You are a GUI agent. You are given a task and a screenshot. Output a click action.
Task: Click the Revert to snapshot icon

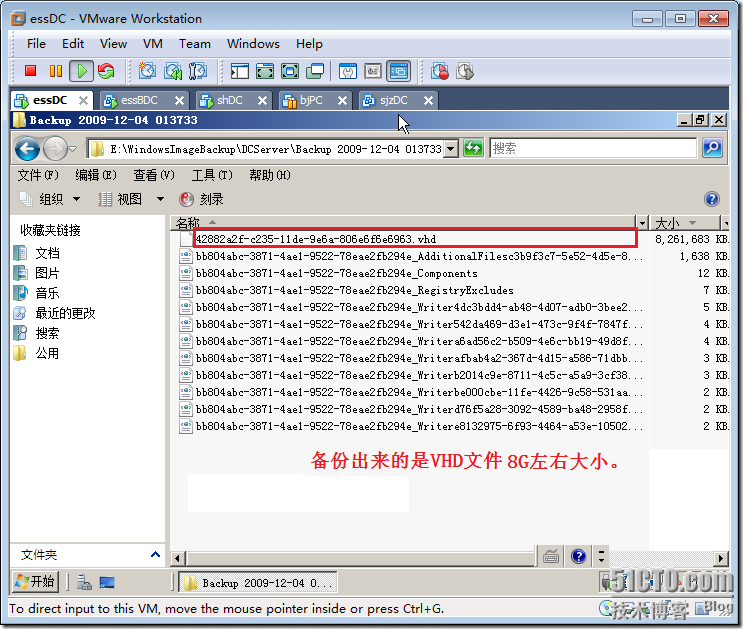coord(172,71)
